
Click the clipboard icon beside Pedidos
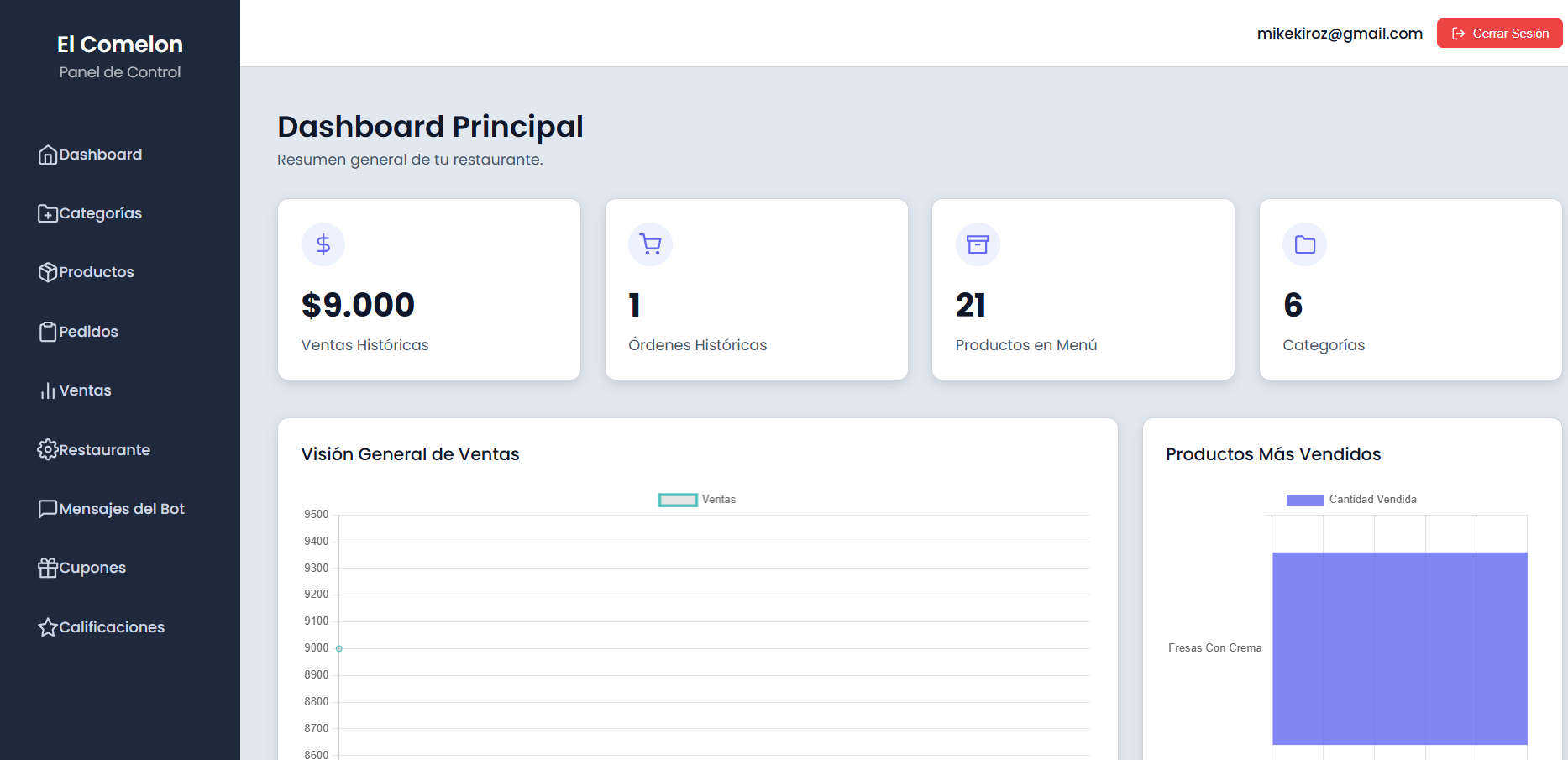[48, 332]
